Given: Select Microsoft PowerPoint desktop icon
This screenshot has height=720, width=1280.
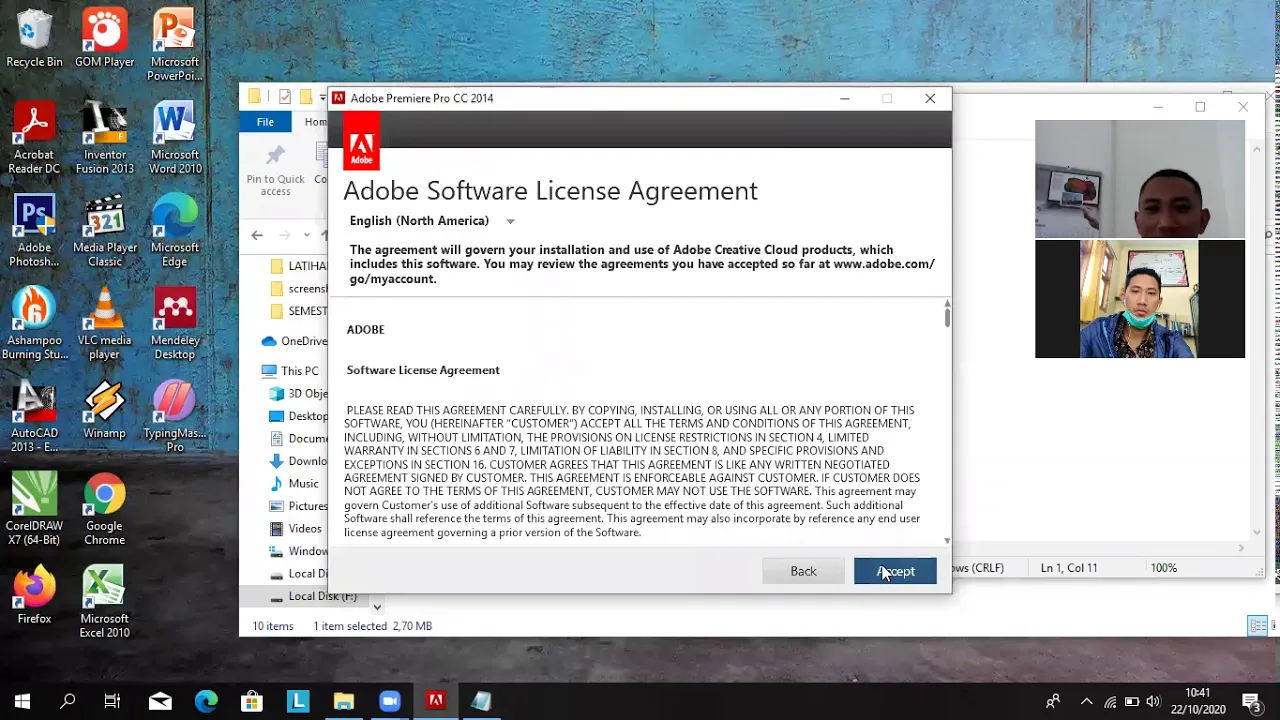Looking at the screenshot, I should click(174, 46).
